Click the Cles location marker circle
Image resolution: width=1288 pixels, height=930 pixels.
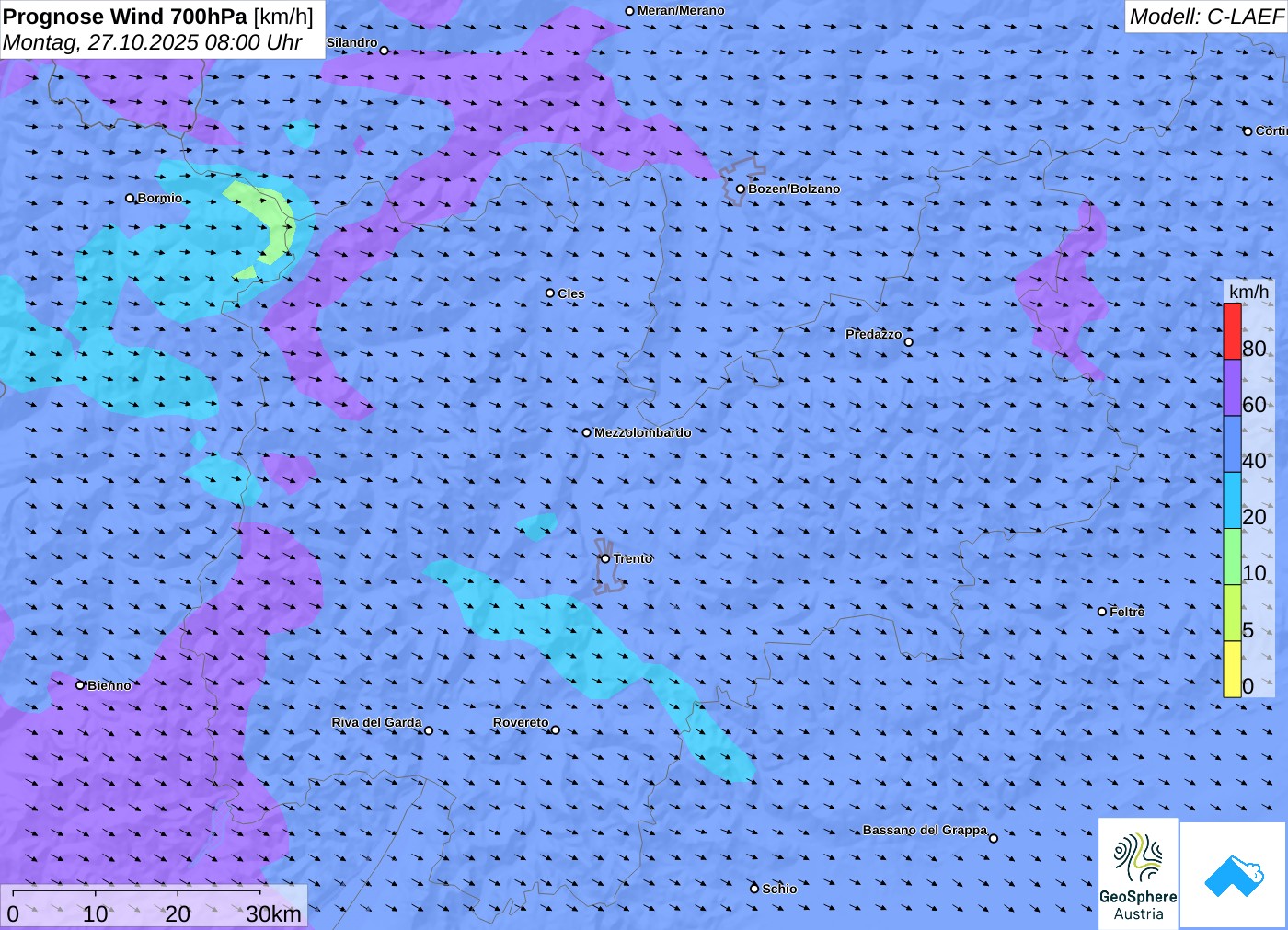(550, 293)
